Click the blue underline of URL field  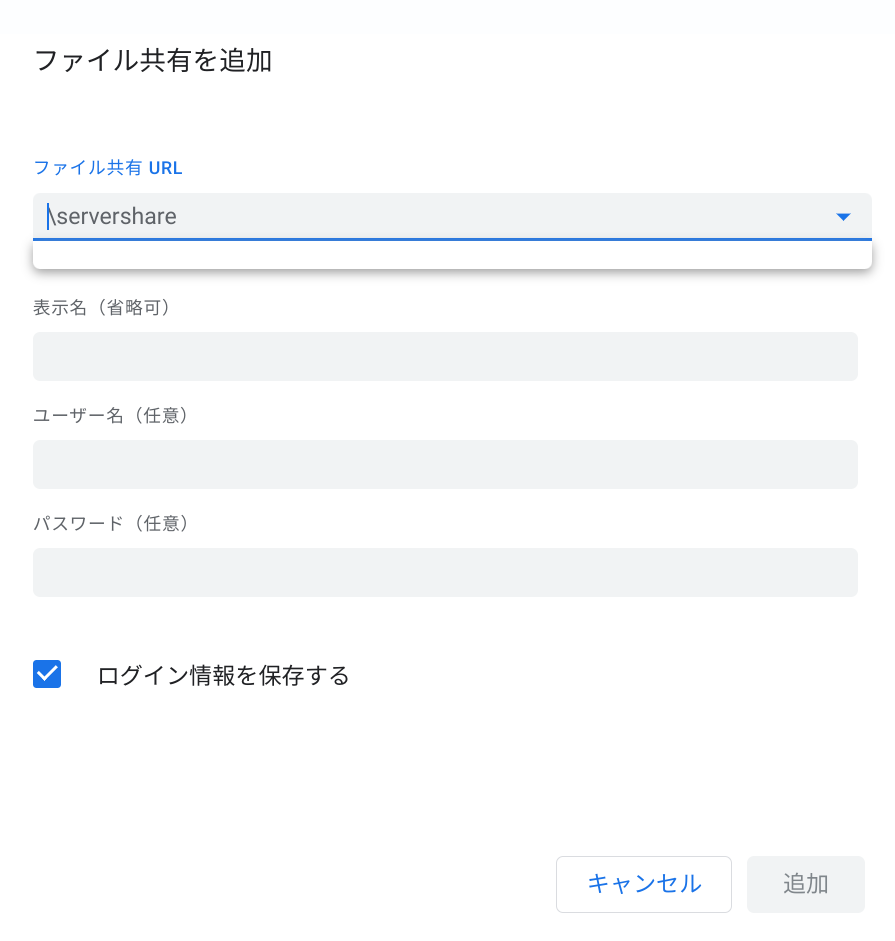[x=452, y=240]
